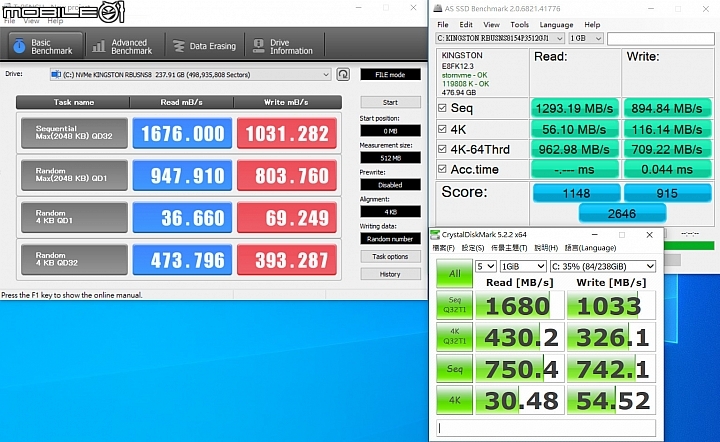The image size is (720, 442).
Task: Expand the C: 35% drive dropdown
Action: [x=602, y=266]
